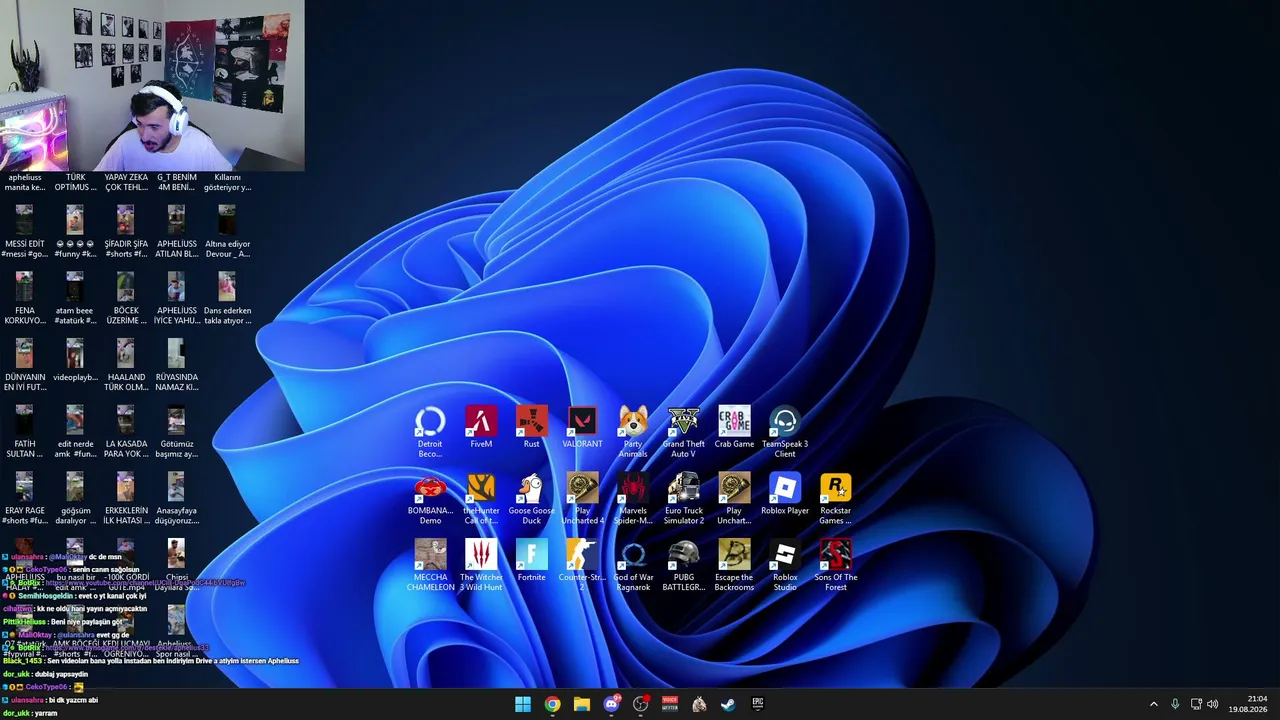The height and width of the screenshot is (720, 1280).
Task: Open the Windows Start menu
Action: tap(523, 704)
